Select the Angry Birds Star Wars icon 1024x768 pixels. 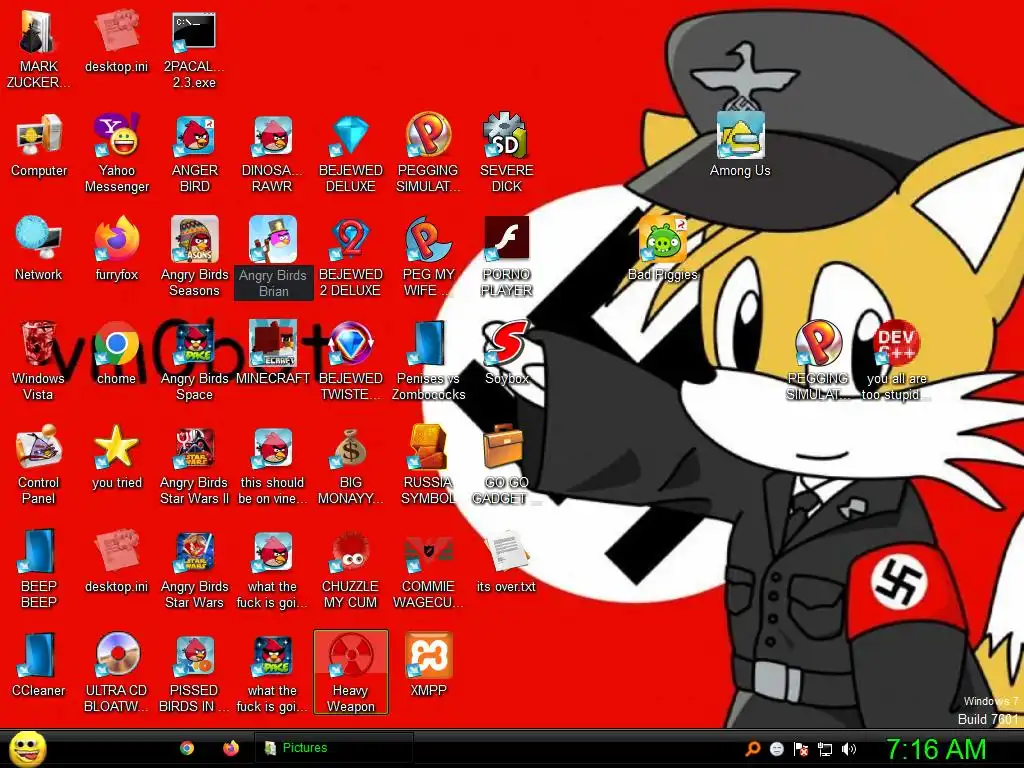click(x=195, y=568)
